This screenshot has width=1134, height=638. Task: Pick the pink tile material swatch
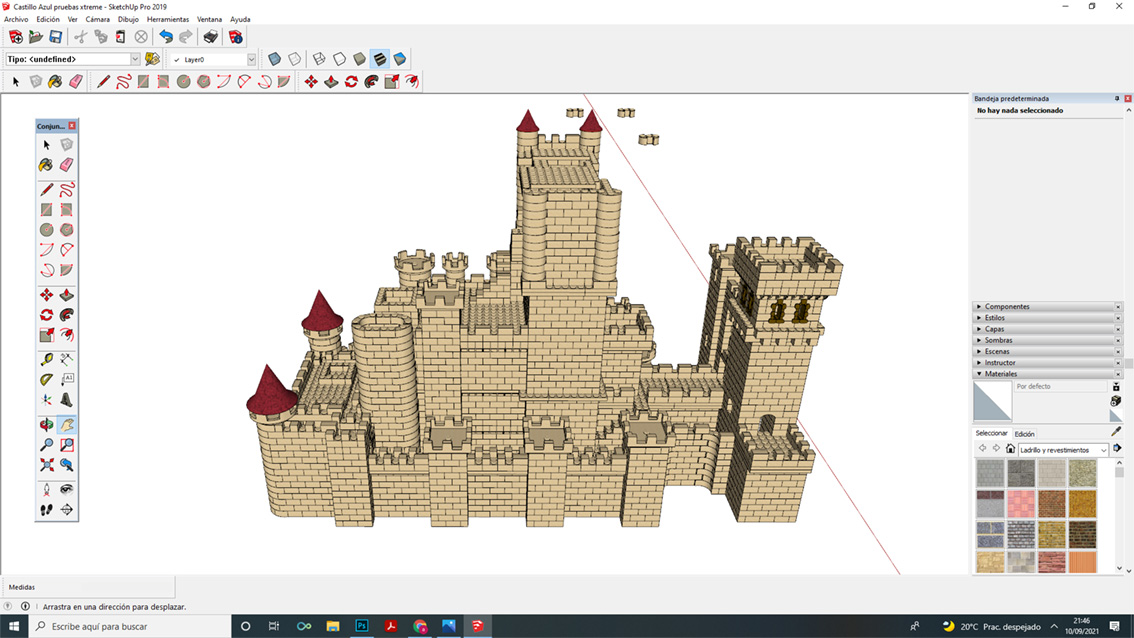coord(1021,503)
